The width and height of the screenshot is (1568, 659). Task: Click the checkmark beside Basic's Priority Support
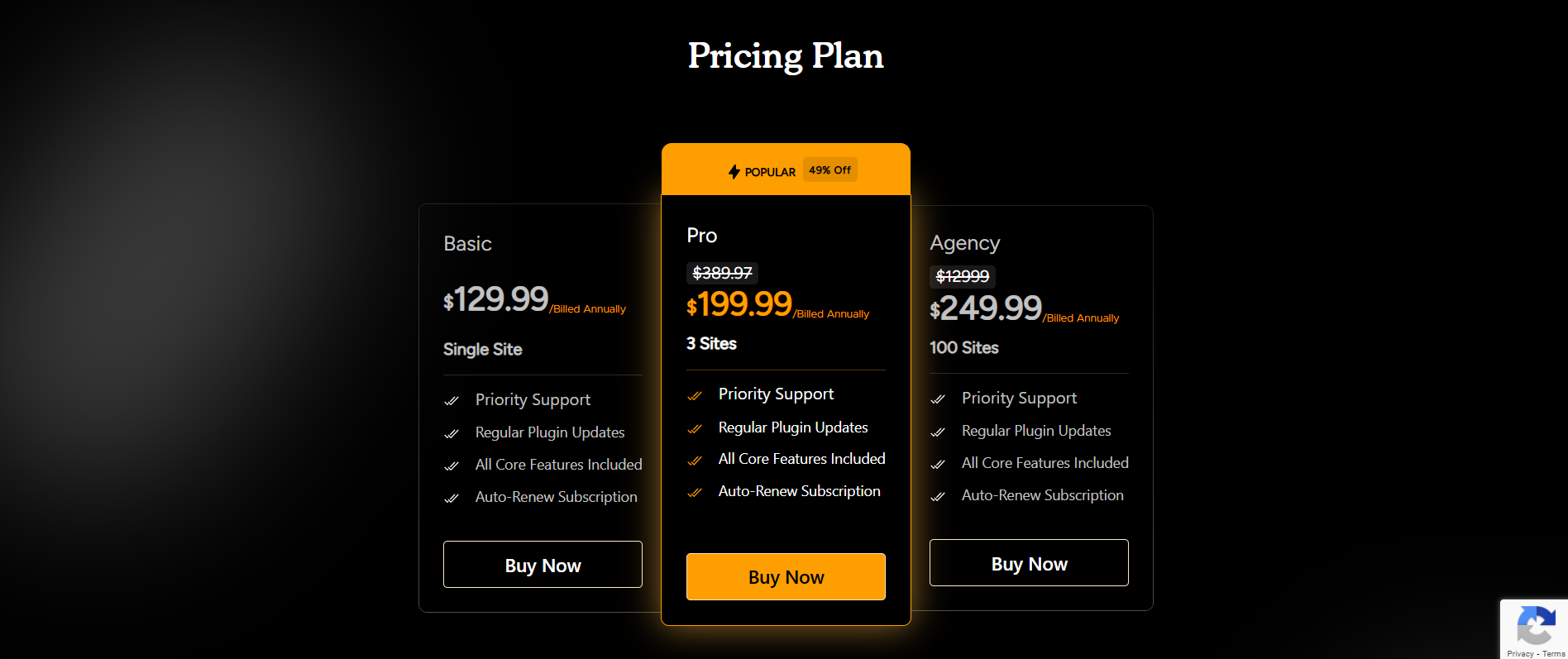click(452, 400)
